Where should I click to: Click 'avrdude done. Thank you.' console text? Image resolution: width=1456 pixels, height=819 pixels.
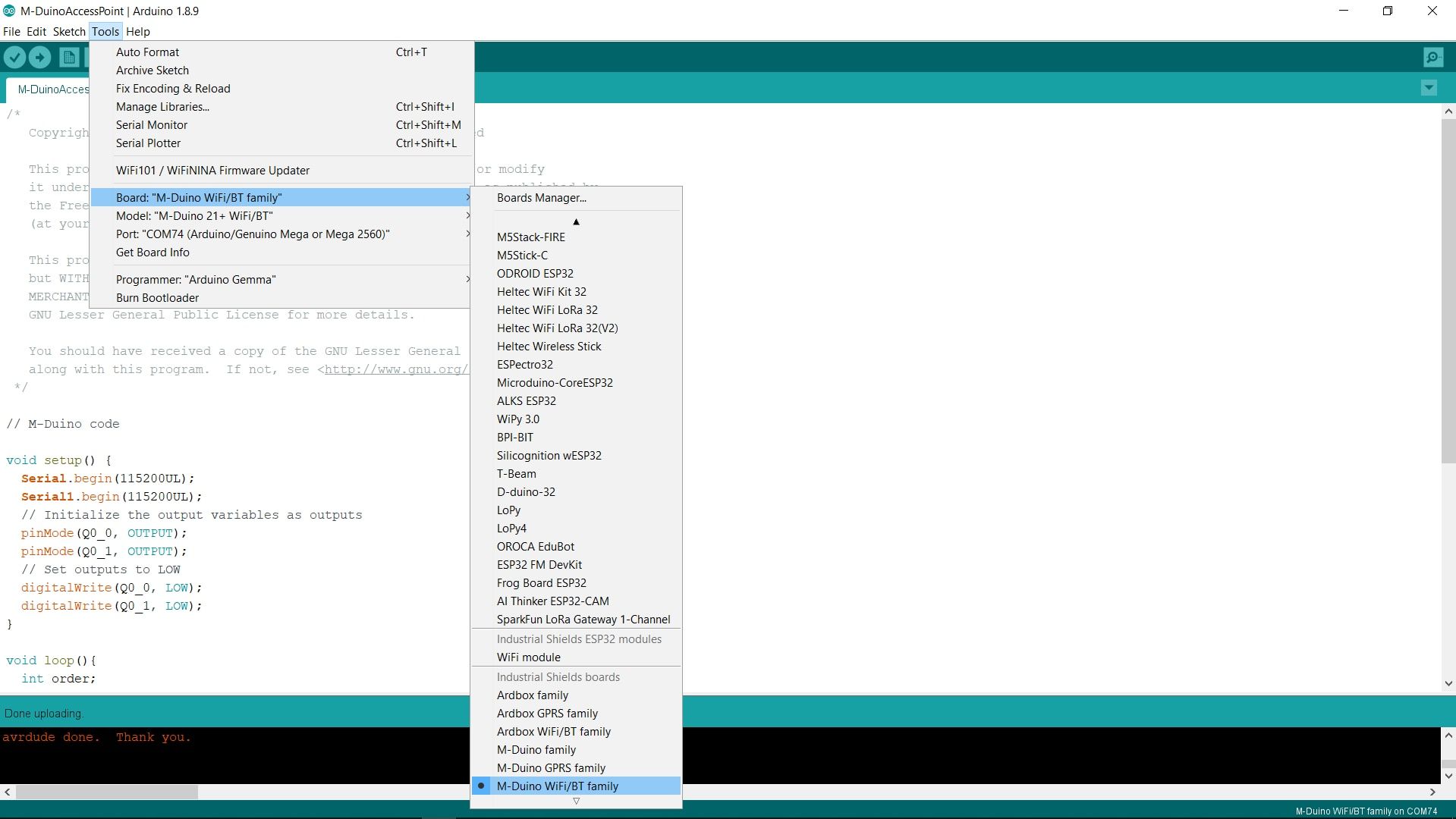pyautogui.click(x=96, y=737)
